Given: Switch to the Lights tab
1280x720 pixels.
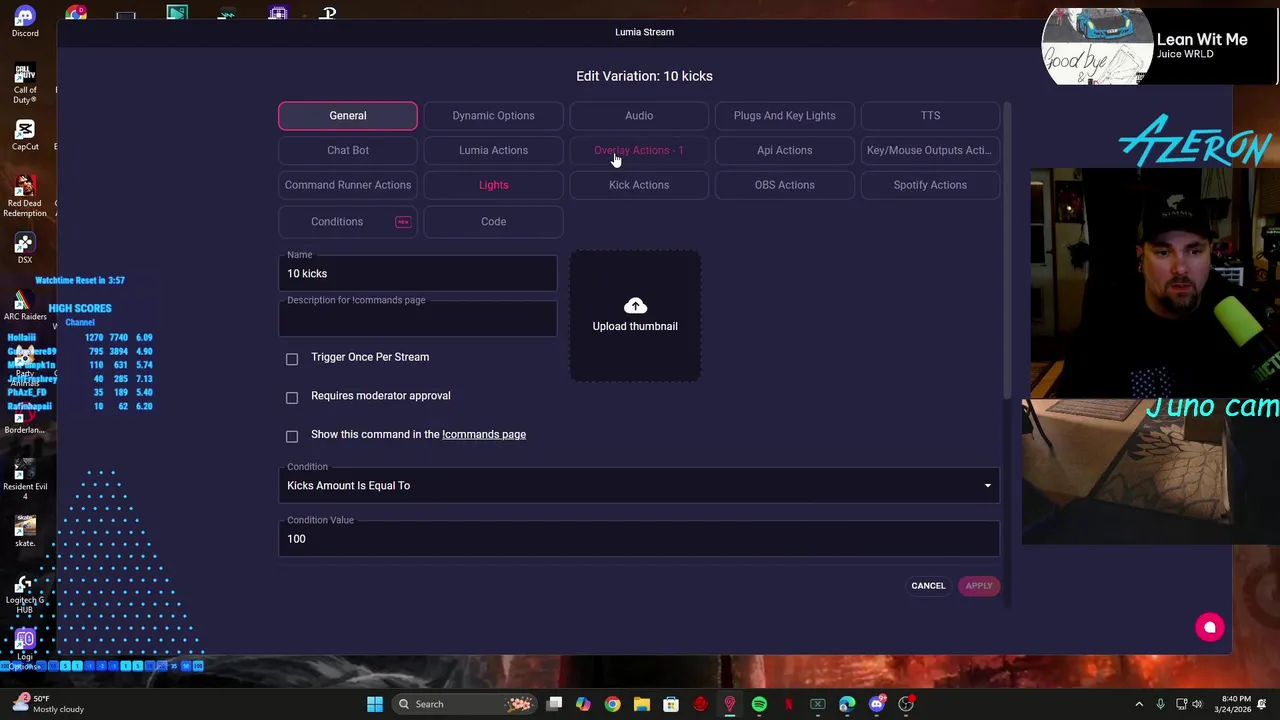Looking at the screenshot, I should [x=493, y=185].
